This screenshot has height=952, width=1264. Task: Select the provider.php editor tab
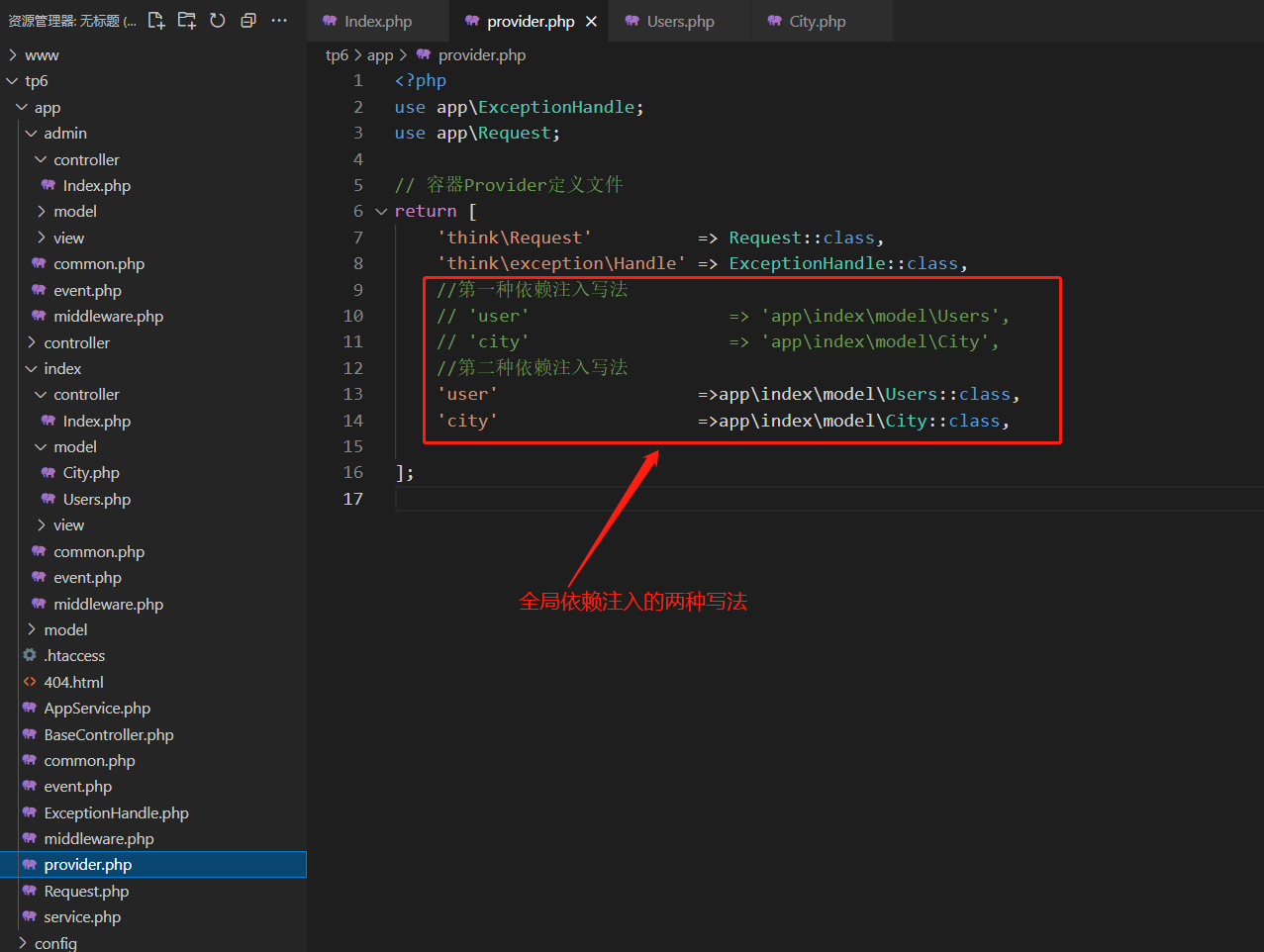point(531,22)
